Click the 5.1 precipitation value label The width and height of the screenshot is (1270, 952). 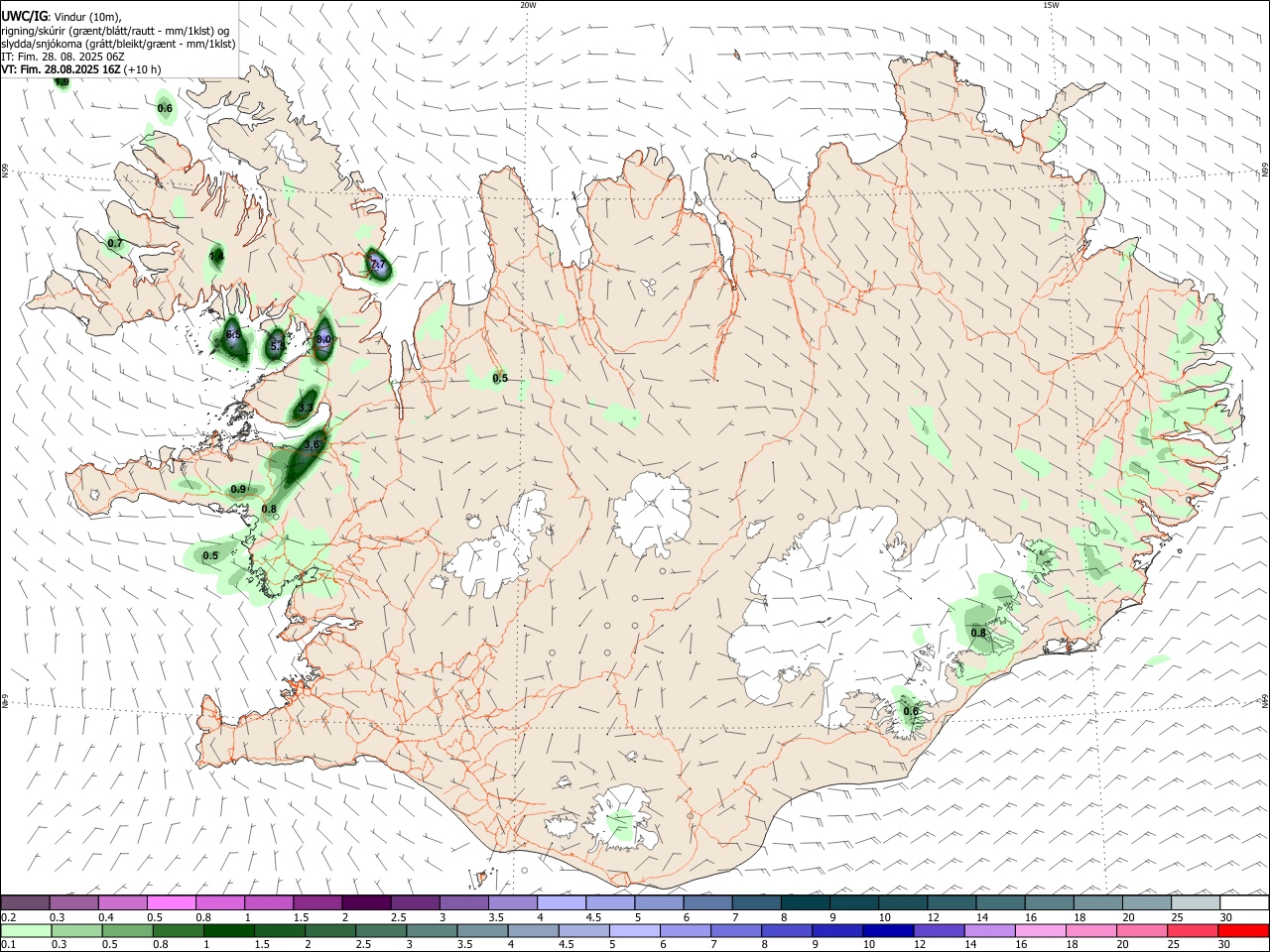pyautogui.click(x=277, y=347)
